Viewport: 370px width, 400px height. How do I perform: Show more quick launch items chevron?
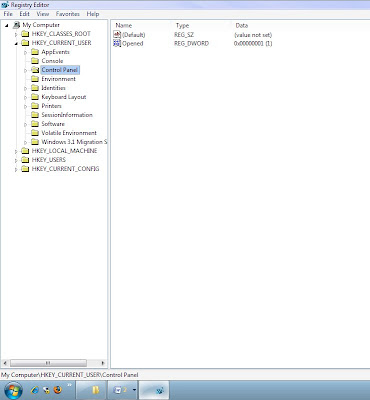coord(69,385)
